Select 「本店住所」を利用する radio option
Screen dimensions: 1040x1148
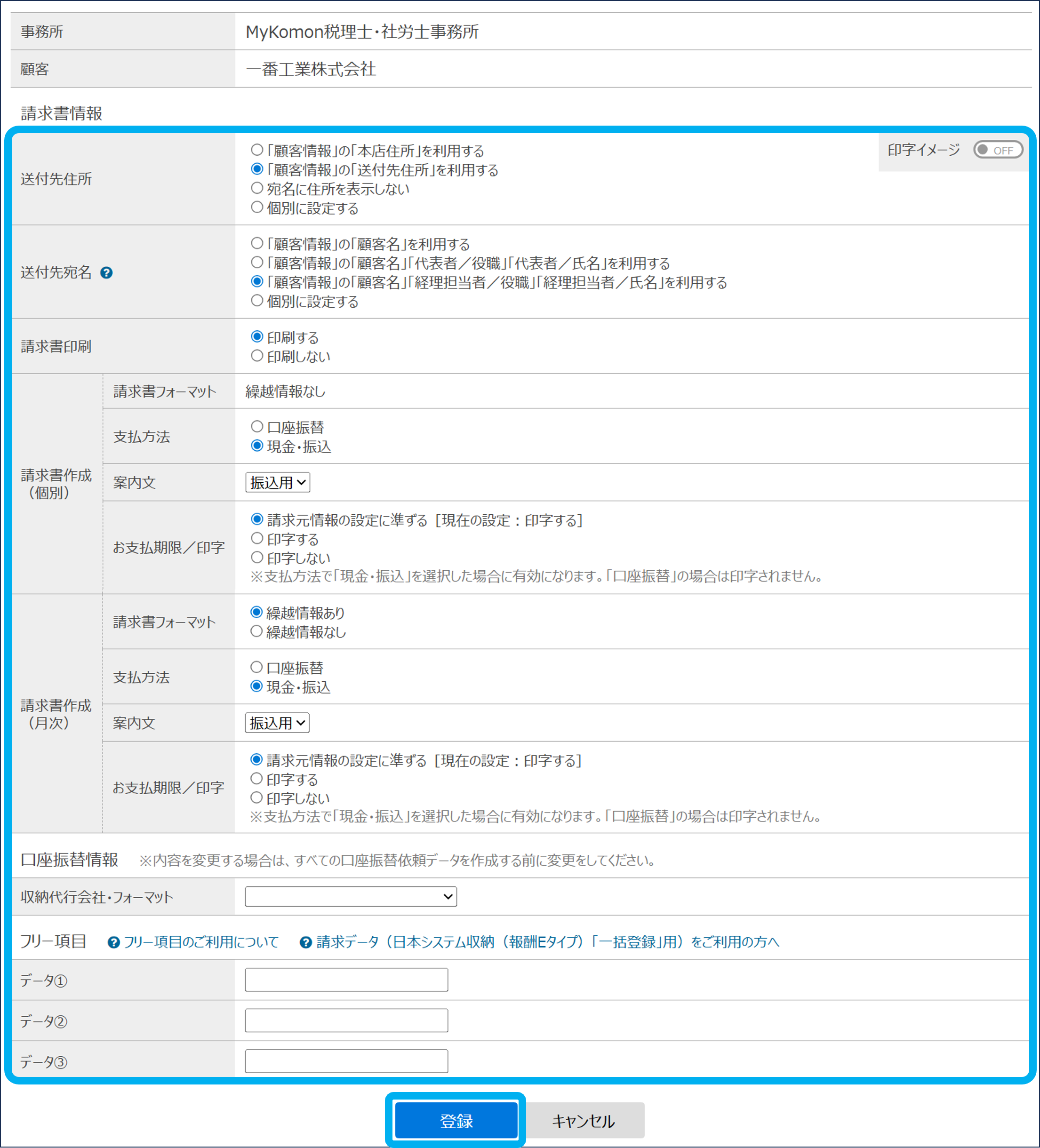coord(257,150)
